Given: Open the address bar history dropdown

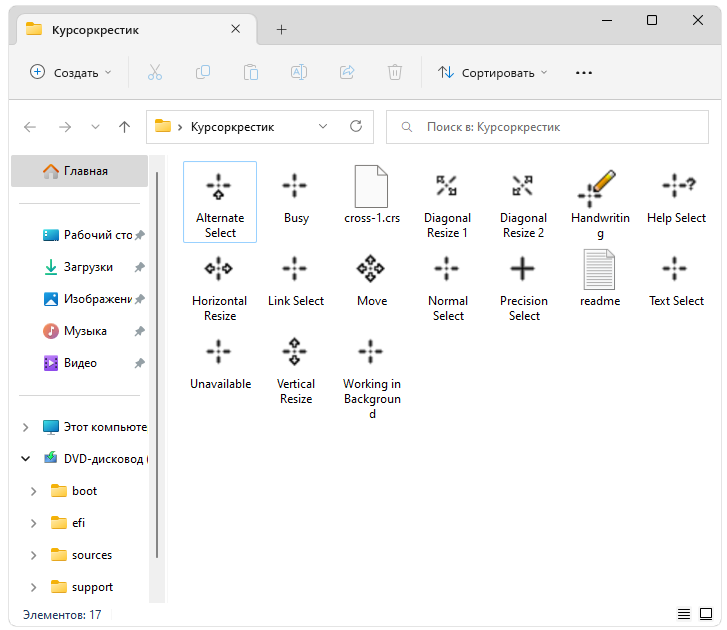Looking at the screenshot, I should tap(322, 127).
